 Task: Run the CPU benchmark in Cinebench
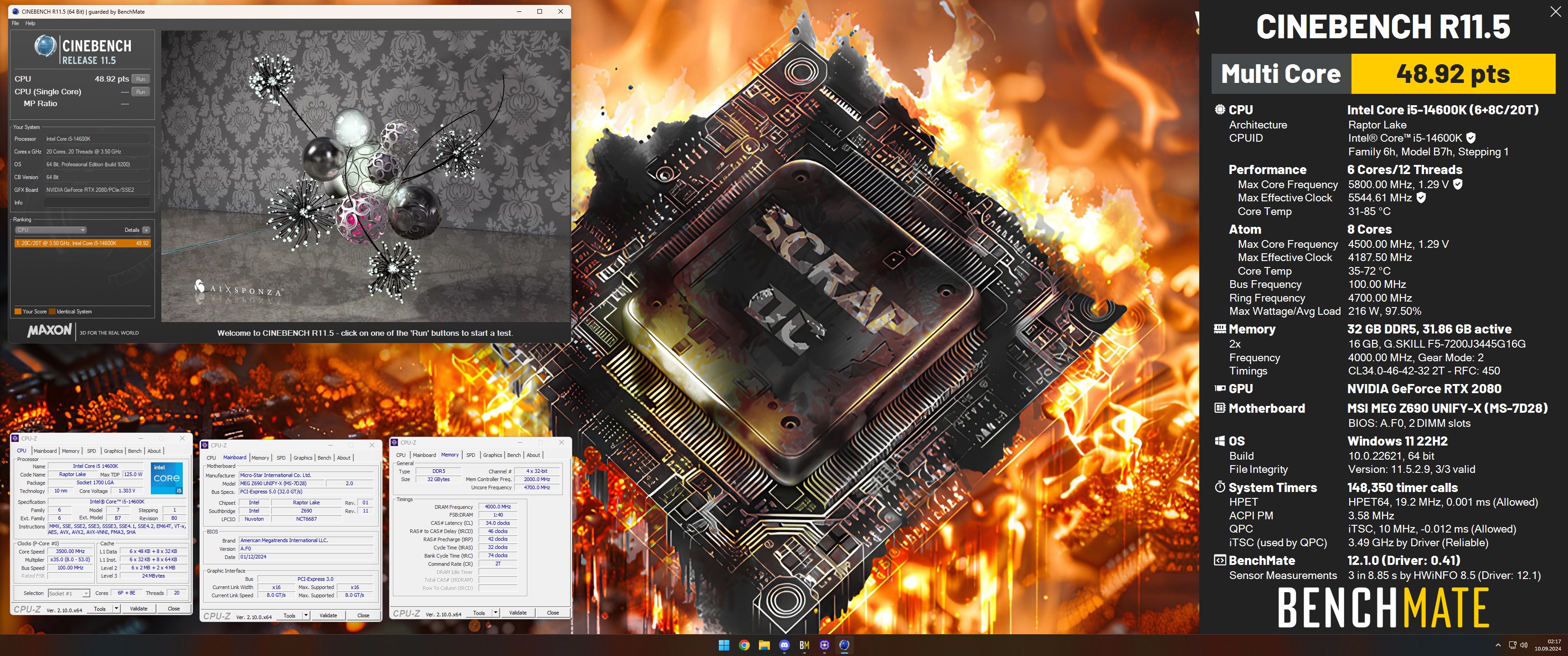(x=140, y=79)
